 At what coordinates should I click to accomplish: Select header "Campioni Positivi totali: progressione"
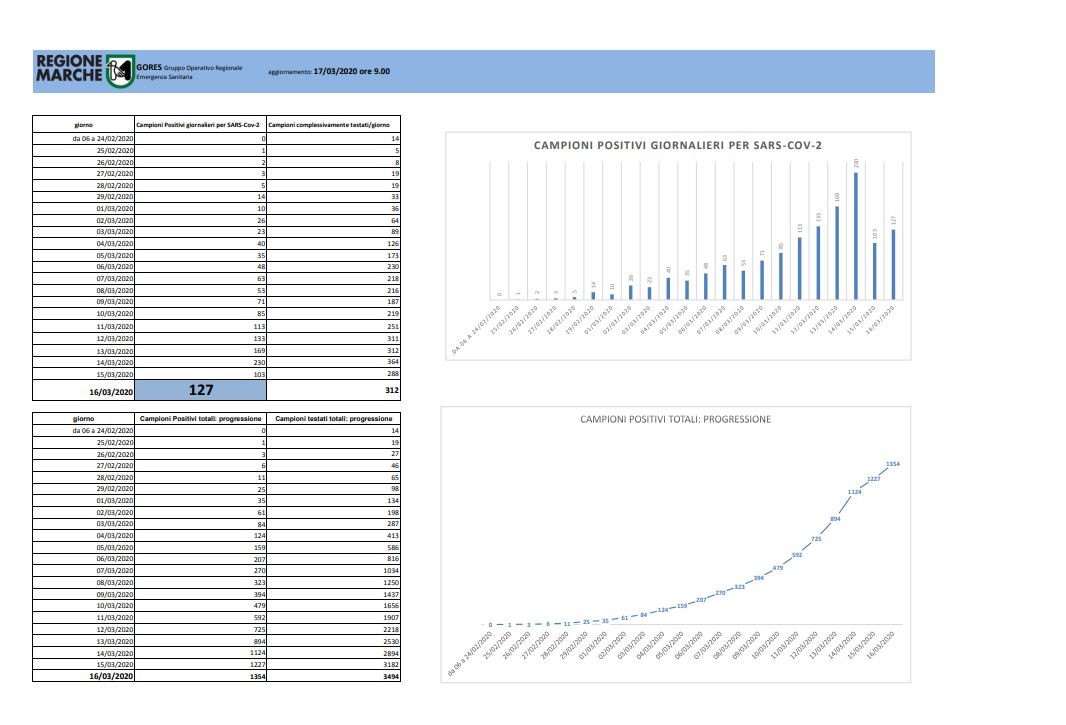tap(201, 419)
